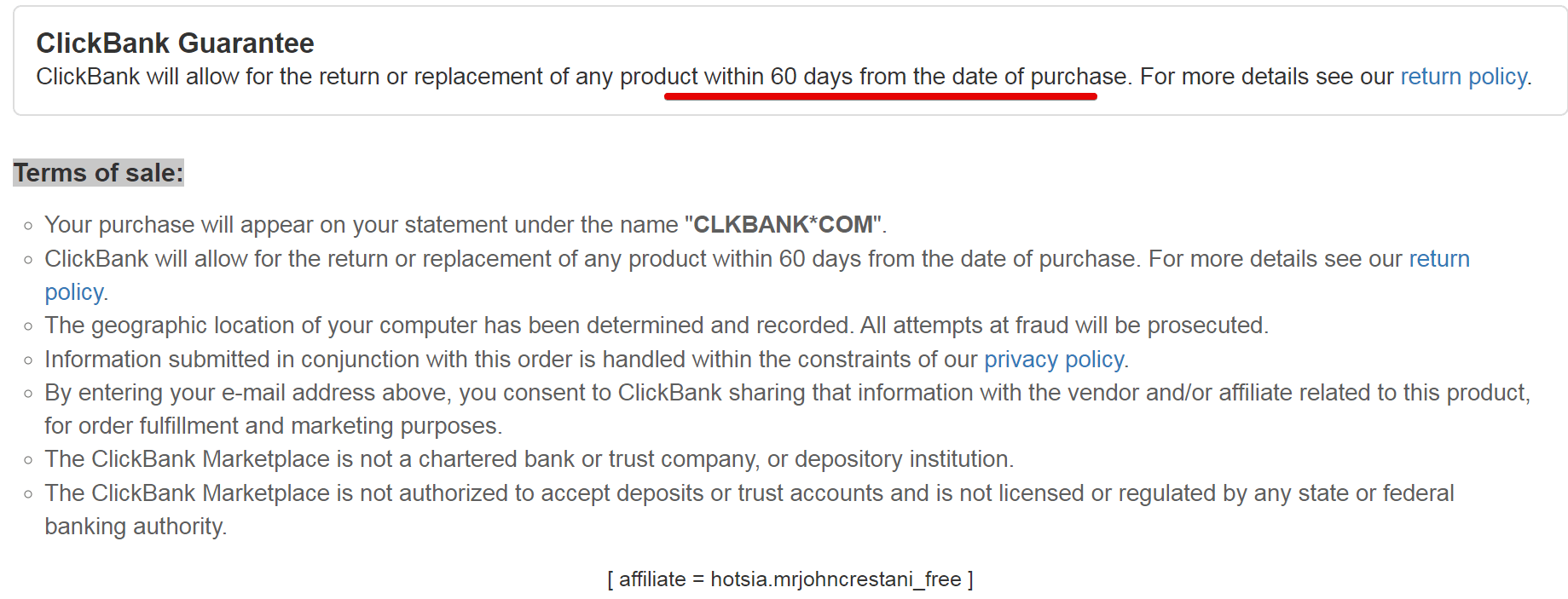
Task: Click bullet marker beside Your purchase statement
Action: [28, 226]
